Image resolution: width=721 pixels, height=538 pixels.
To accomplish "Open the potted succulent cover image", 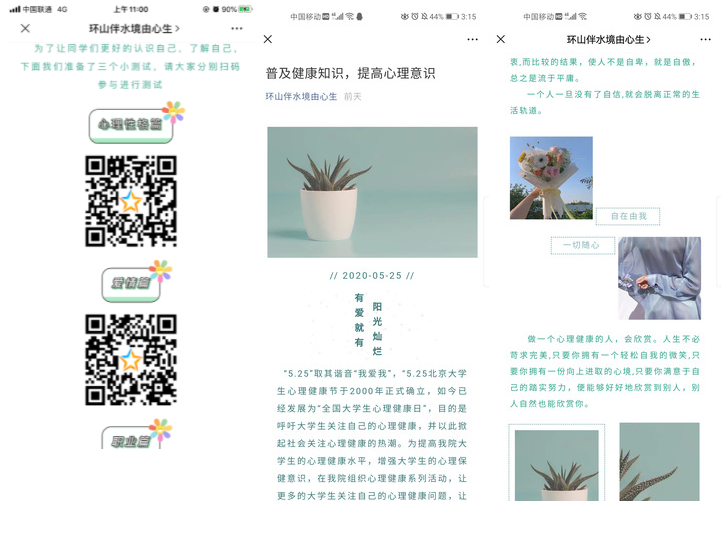I will (372, 192).
